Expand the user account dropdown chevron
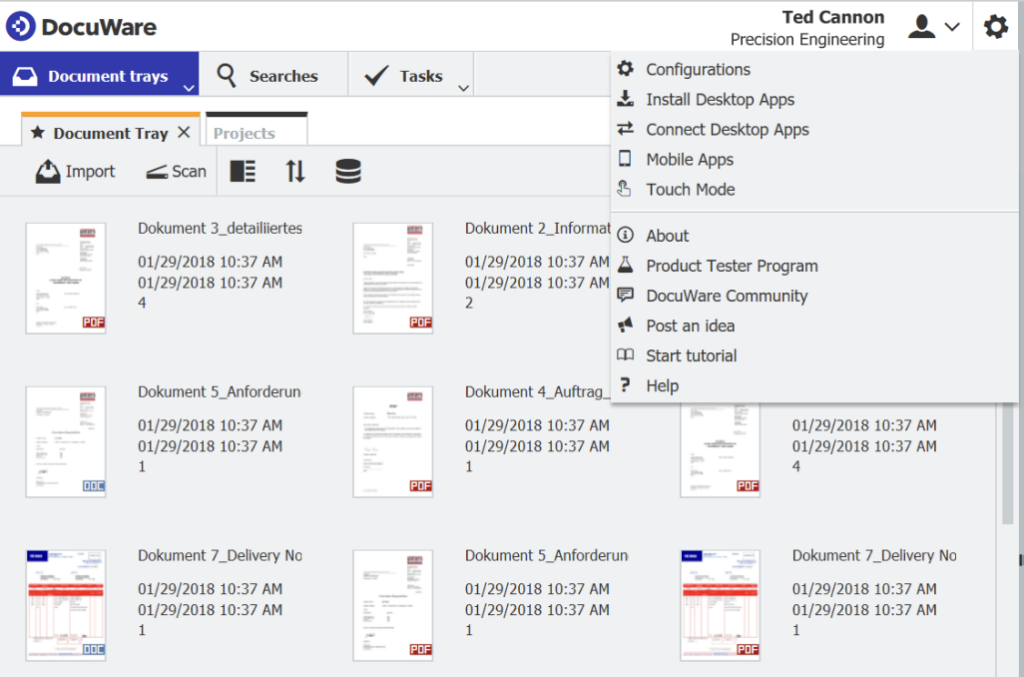This screenshot has width=1024, height=677. pyautogui.click(x=952, y=27)
